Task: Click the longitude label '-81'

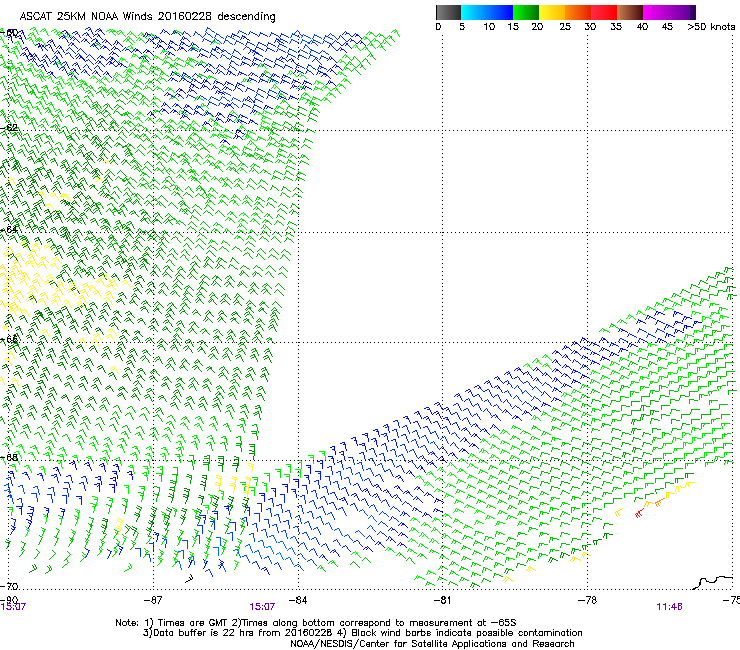Action: 442,600
